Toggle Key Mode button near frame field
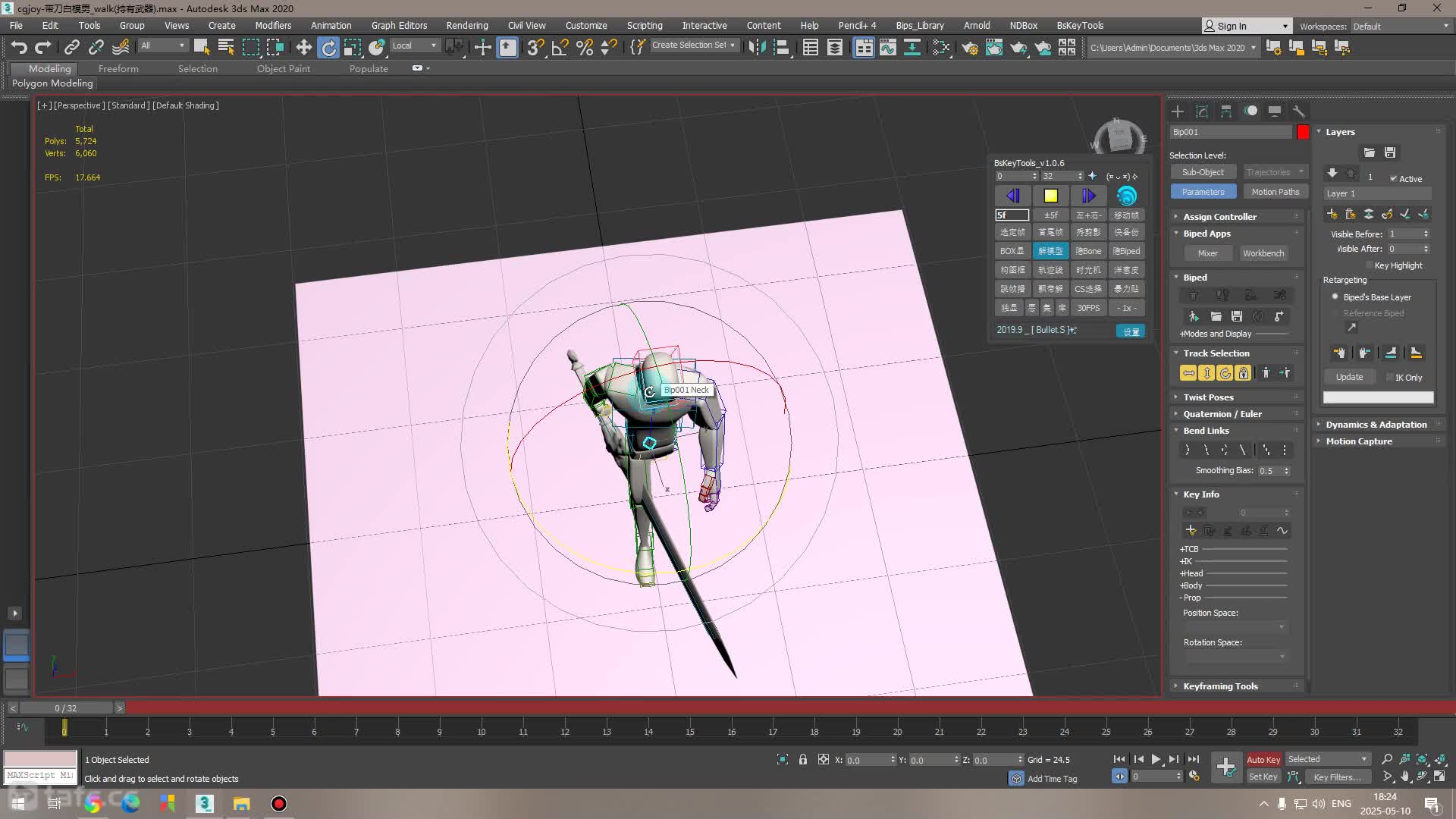The width and height of the screenshot is (1456, 819). [x=1119, y=777]
